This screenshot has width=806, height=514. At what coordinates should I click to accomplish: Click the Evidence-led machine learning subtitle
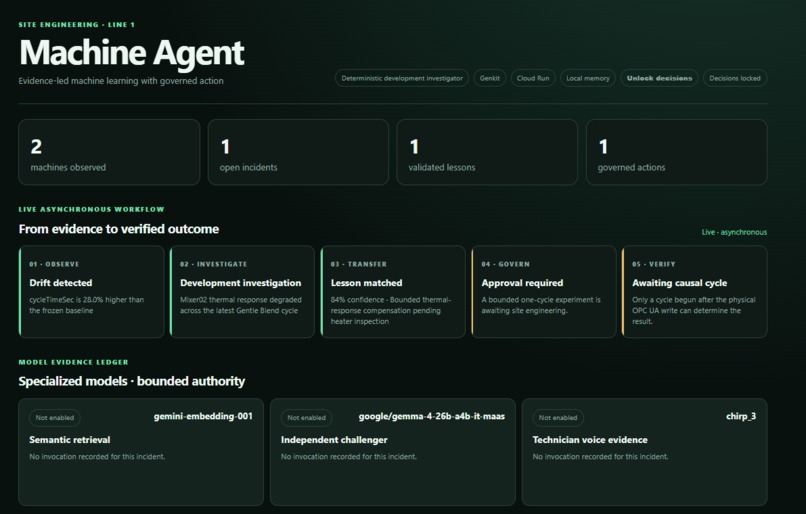[x=121, y=81]
